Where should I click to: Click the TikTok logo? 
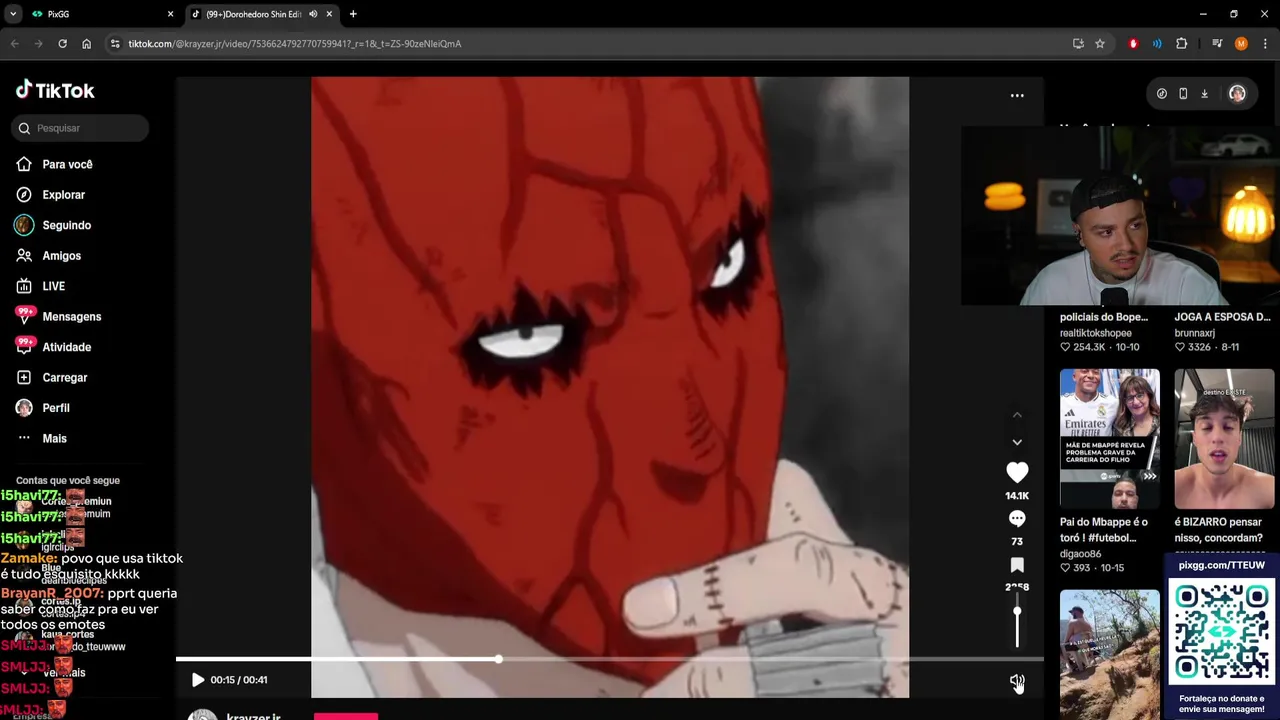tap(55, 90)
